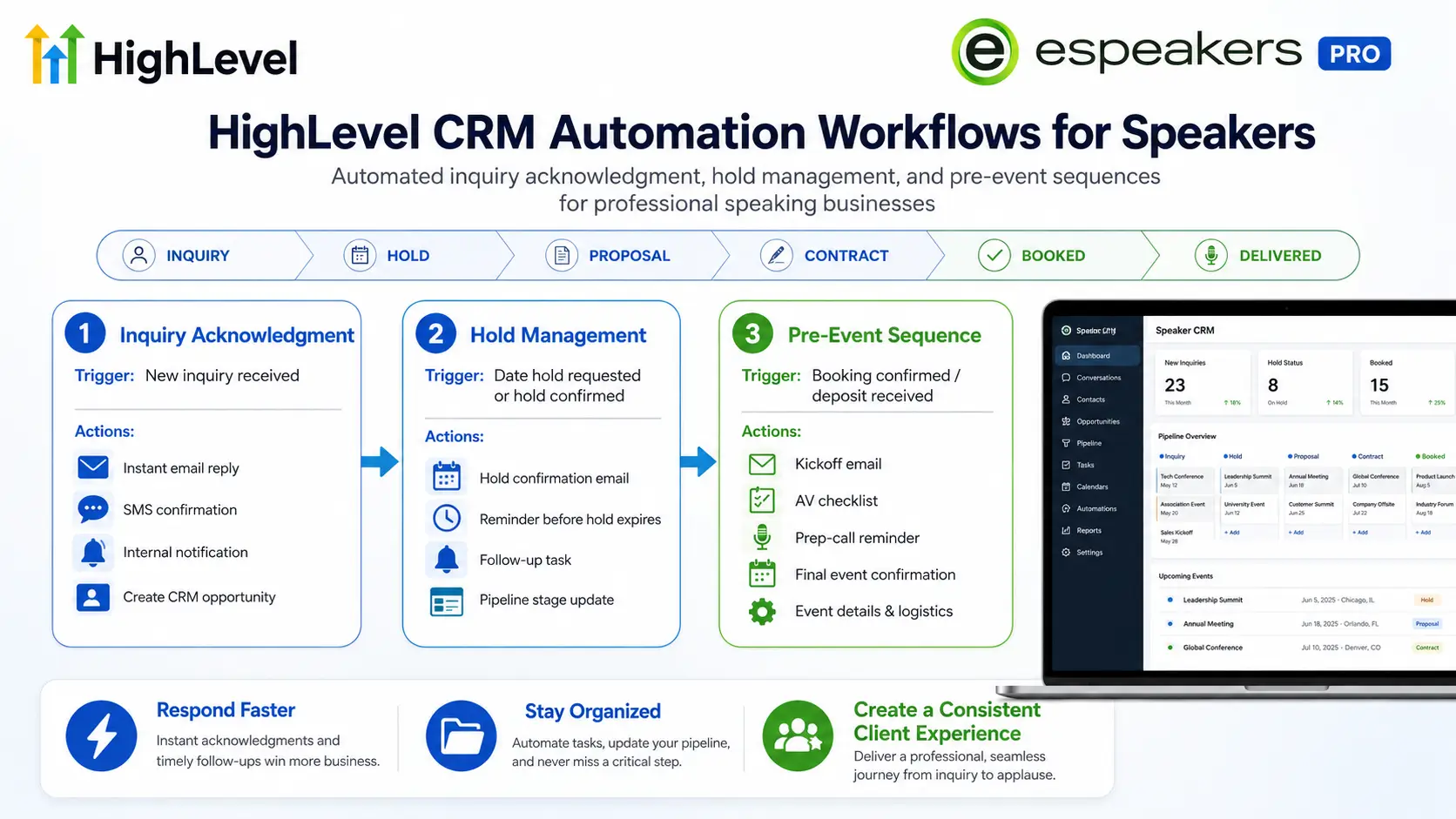Click the pen icon in CONTRACT stage
The width and height of the screenshot is (1456, 819).
point(777,255)
